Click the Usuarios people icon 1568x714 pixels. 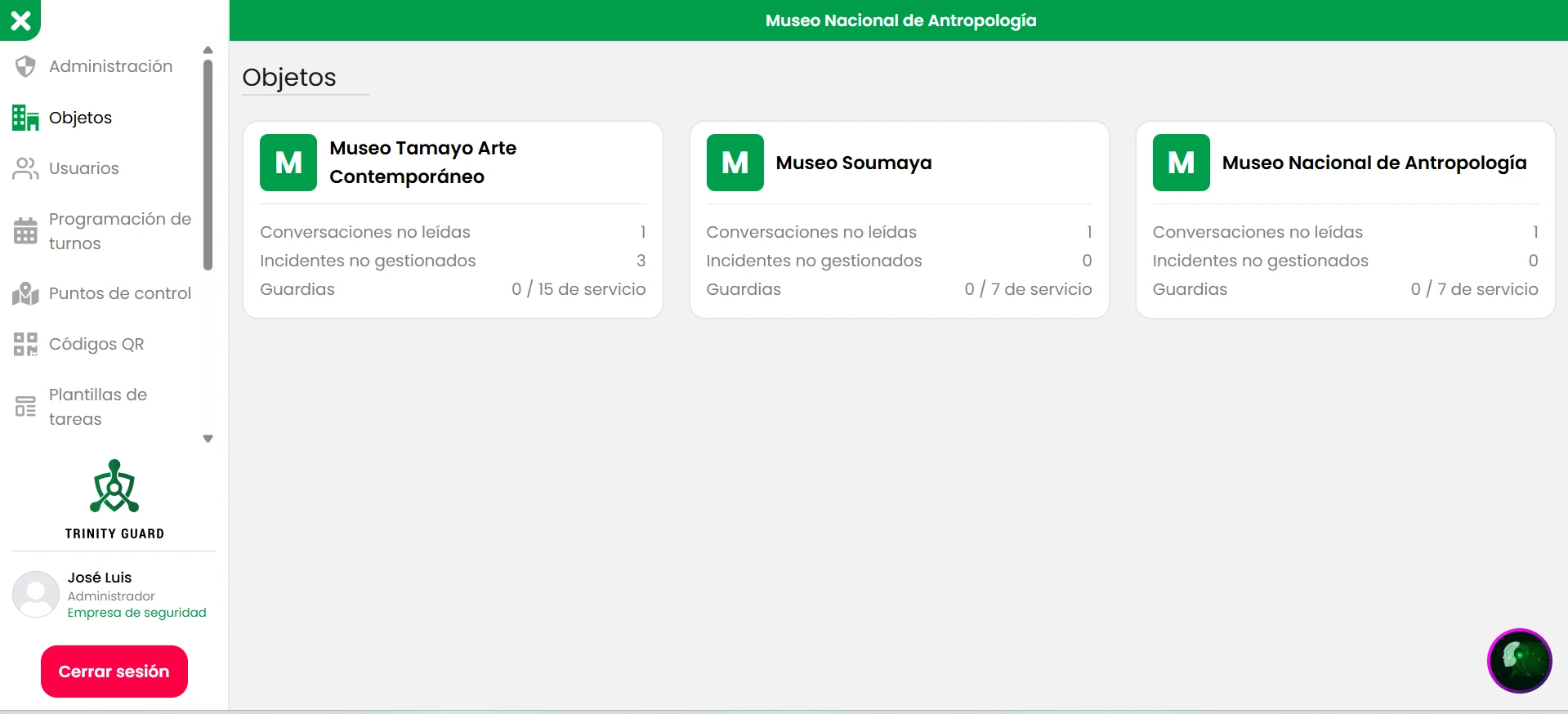(x=25, y=168)
